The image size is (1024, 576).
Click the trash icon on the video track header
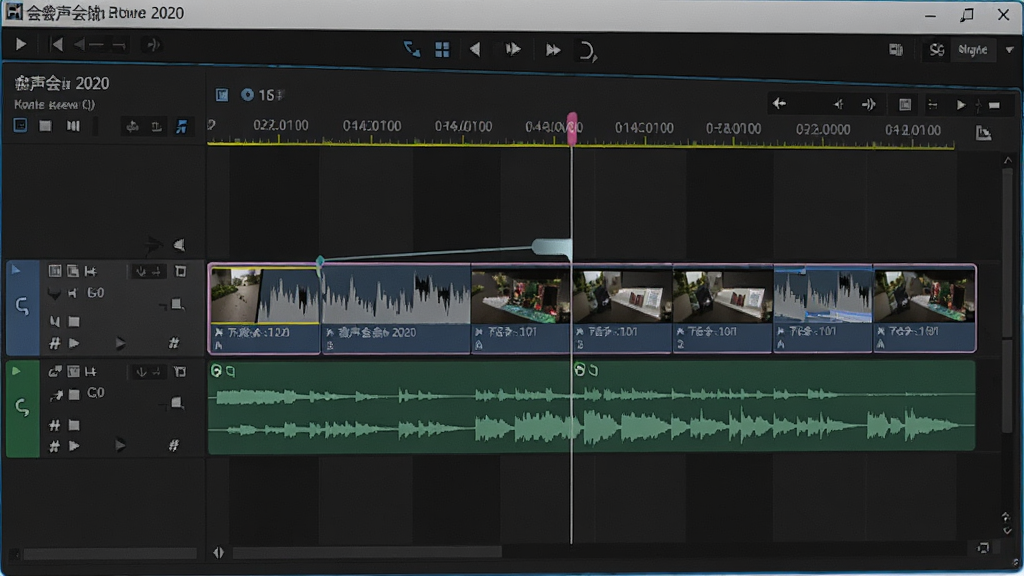point(180,270)
